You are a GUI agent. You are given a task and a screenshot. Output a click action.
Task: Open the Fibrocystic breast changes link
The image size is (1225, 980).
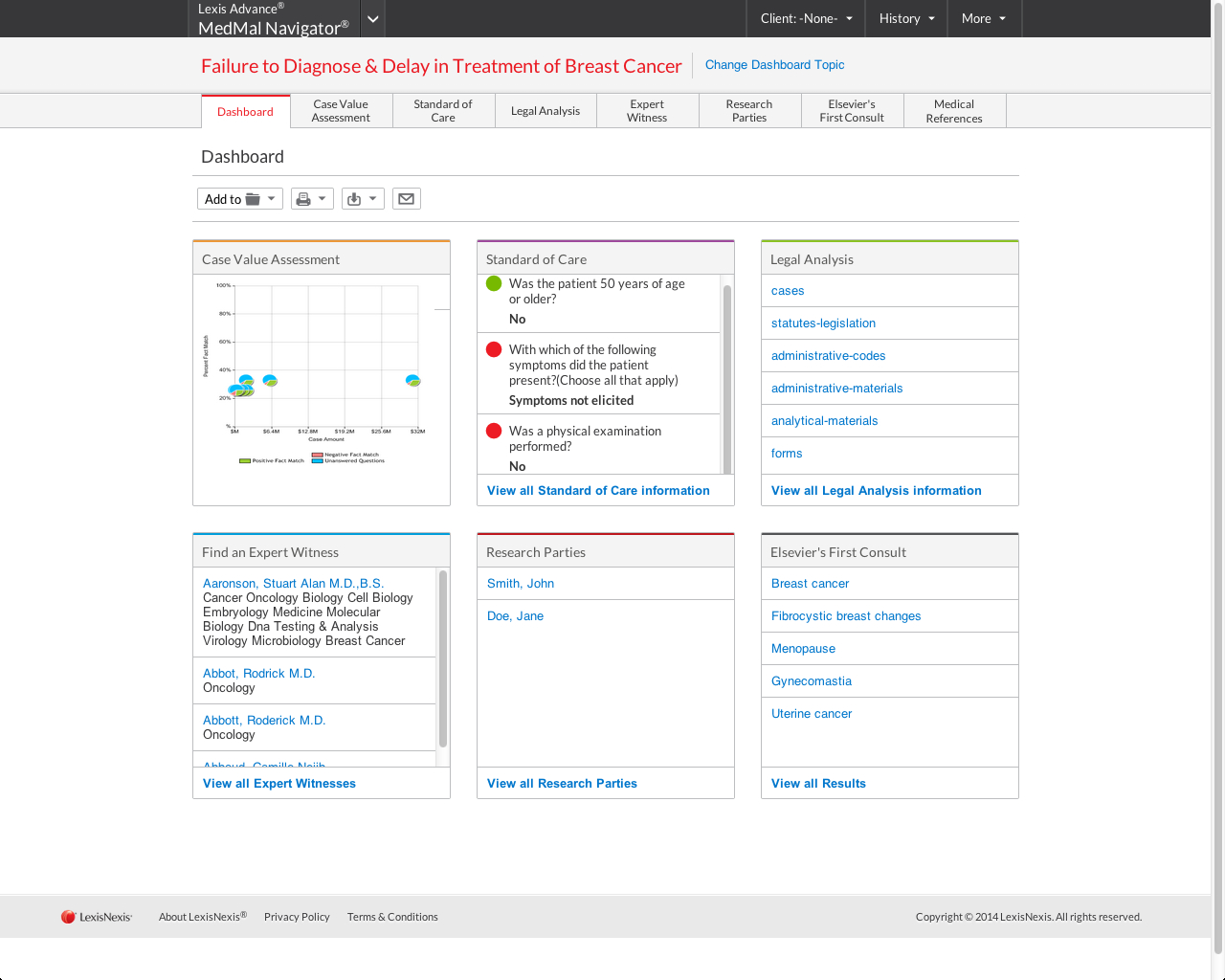(846, 616)
